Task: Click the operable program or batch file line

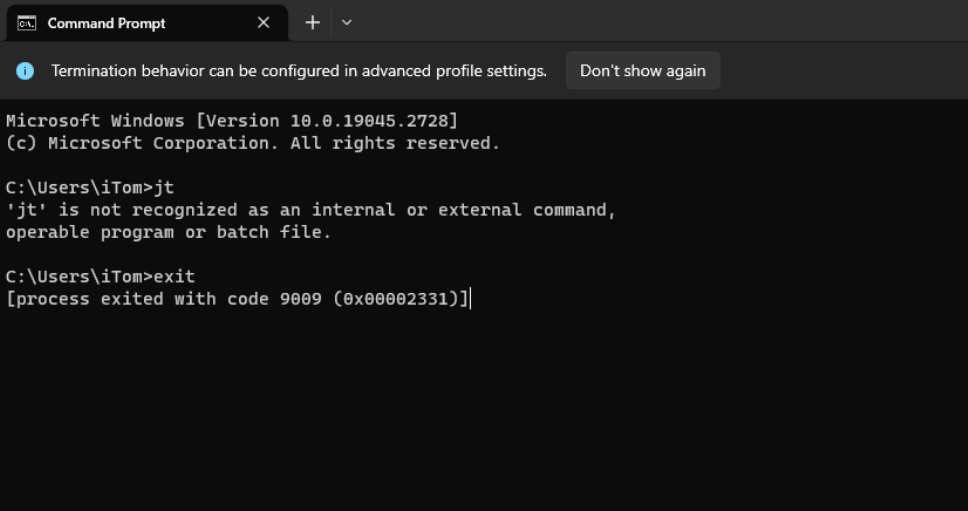Action: 169,233
